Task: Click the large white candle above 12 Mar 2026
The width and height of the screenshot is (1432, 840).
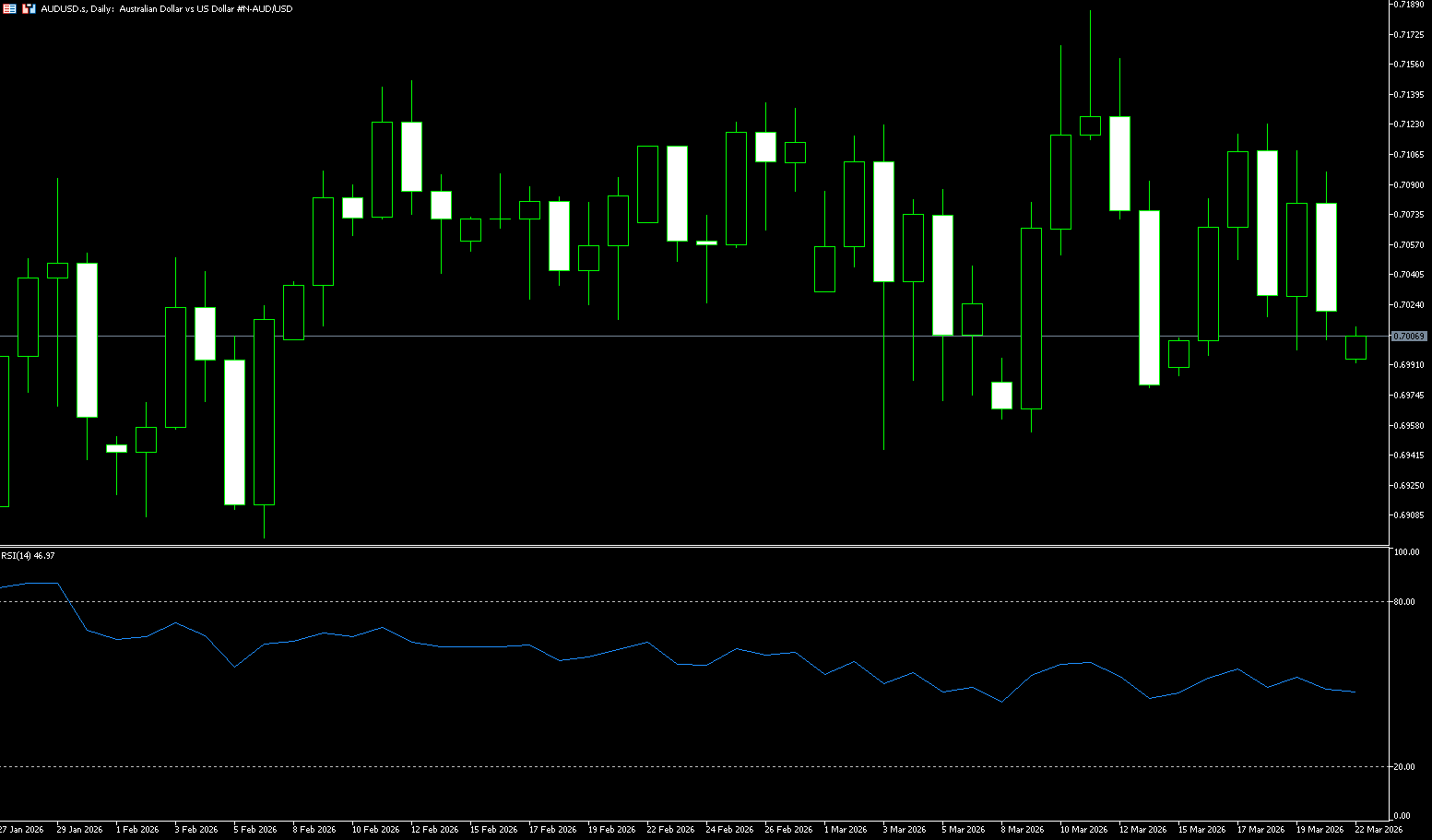Action: (1149, 297)
